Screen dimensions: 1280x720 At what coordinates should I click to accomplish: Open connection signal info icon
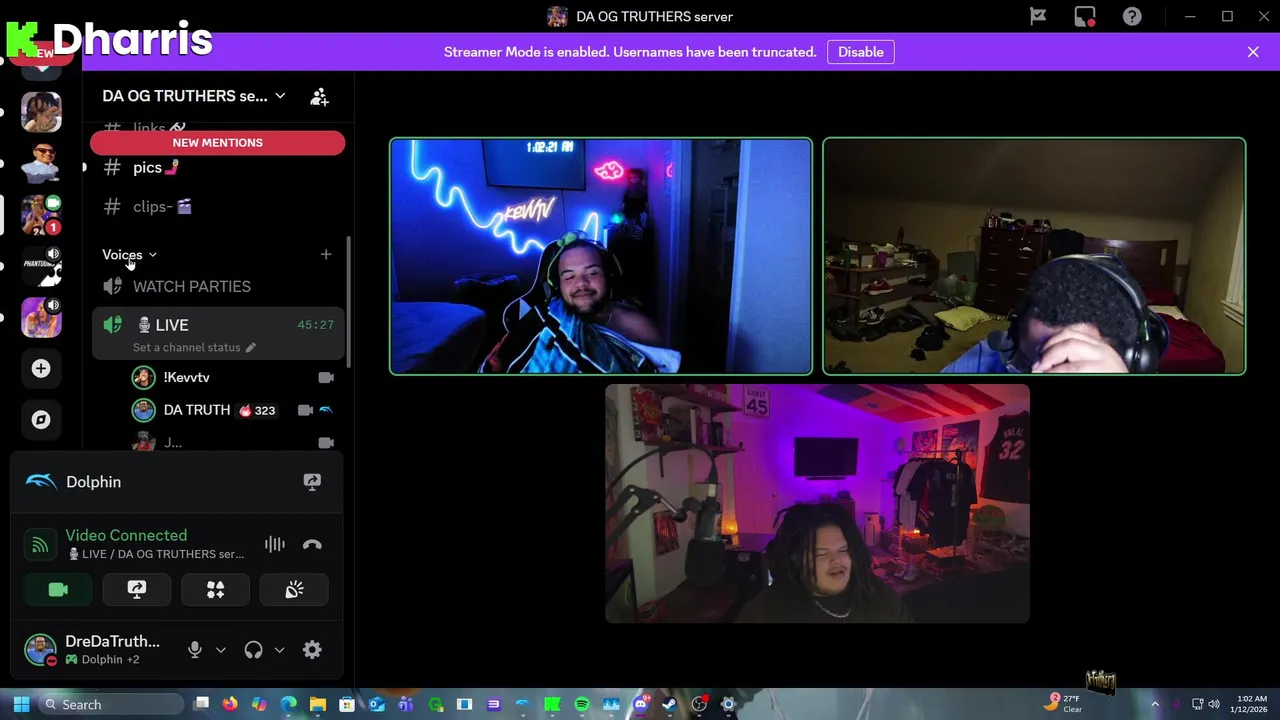[x=40, y=544]
